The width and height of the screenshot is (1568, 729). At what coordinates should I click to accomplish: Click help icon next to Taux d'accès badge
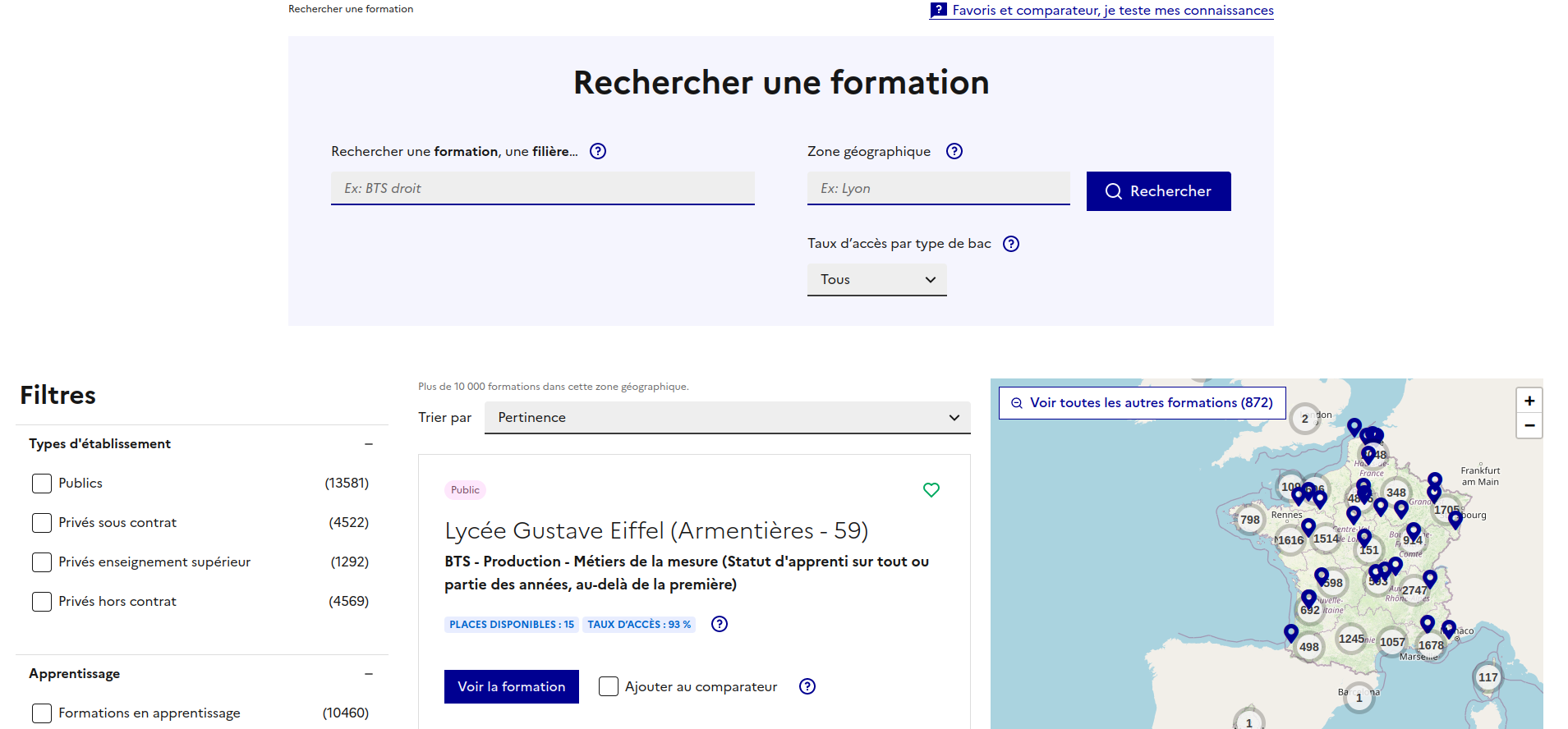click(x=720, y=624)
